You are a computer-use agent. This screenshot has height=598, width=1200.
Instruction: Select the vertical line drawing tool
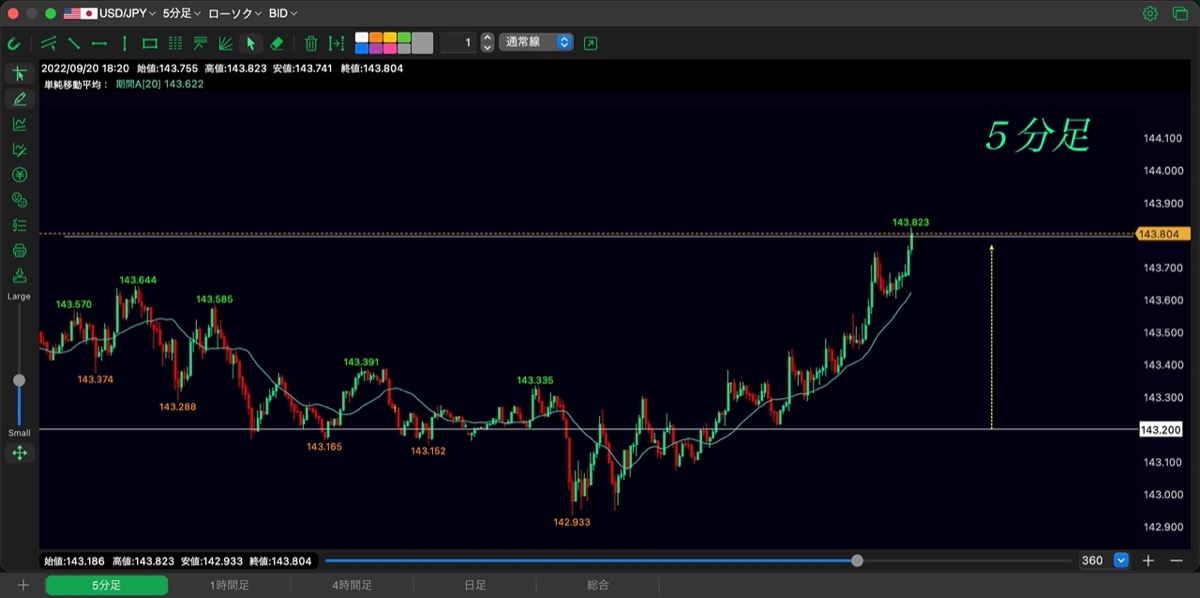124,43
